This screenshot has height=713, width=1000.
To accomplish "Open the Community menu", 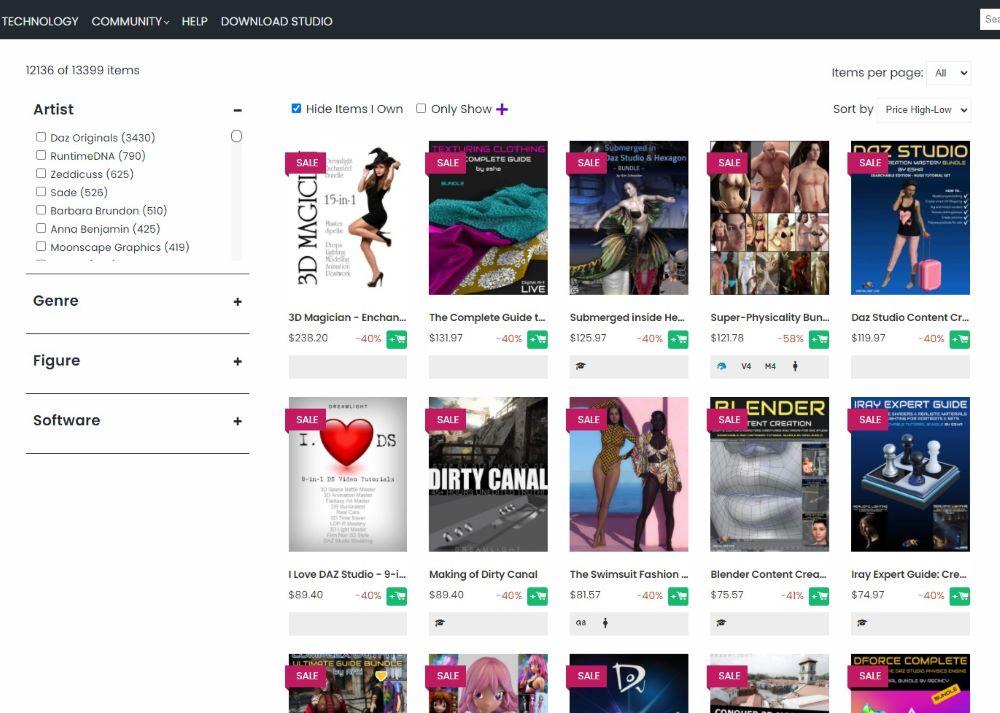I will tap(130, 21).
